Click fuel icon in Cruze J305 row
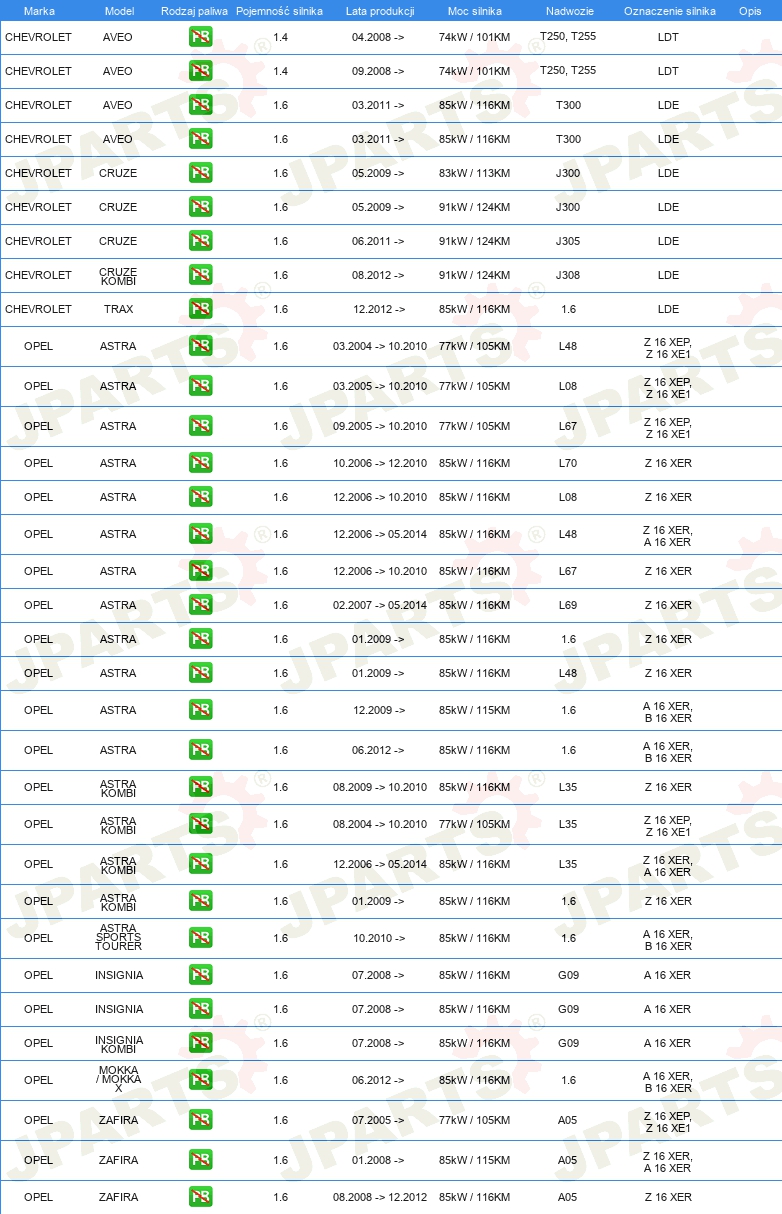 pos(200,241)
